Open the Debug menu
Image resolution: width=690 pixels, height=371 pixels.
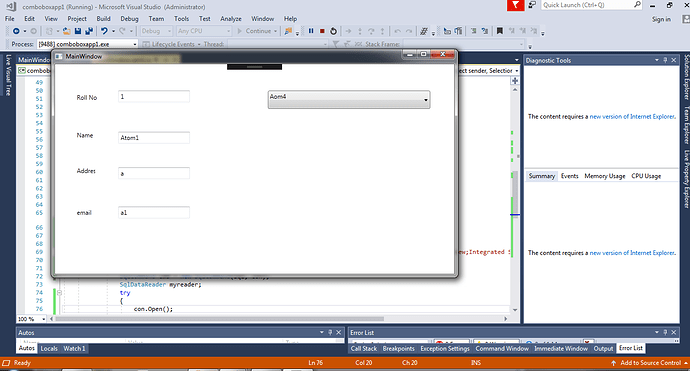pyautogui.click(x=129, y=18)
